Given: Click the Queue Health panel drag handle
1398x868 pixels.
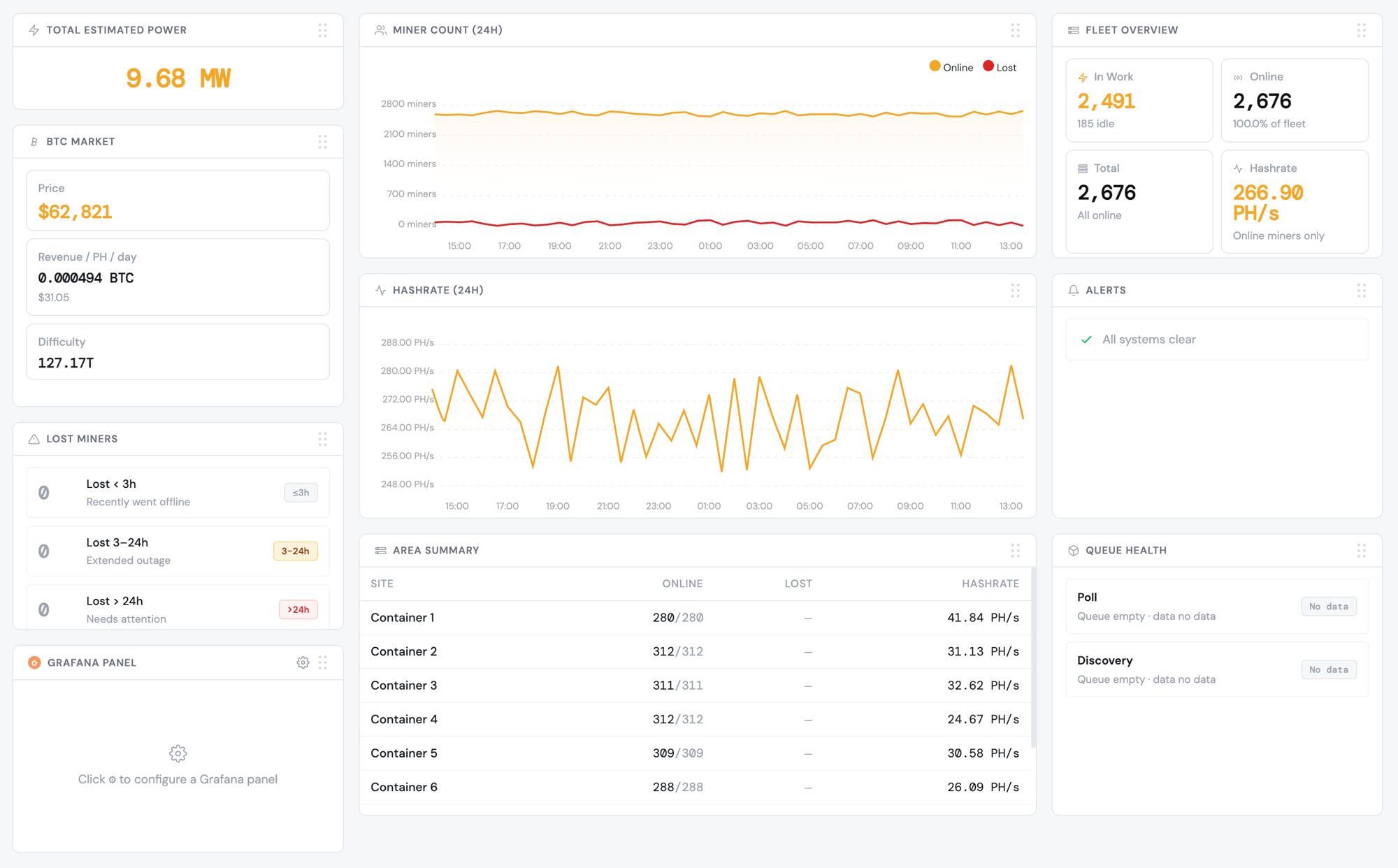Looking at the screenshot, I should click(x=1361, y=551).
